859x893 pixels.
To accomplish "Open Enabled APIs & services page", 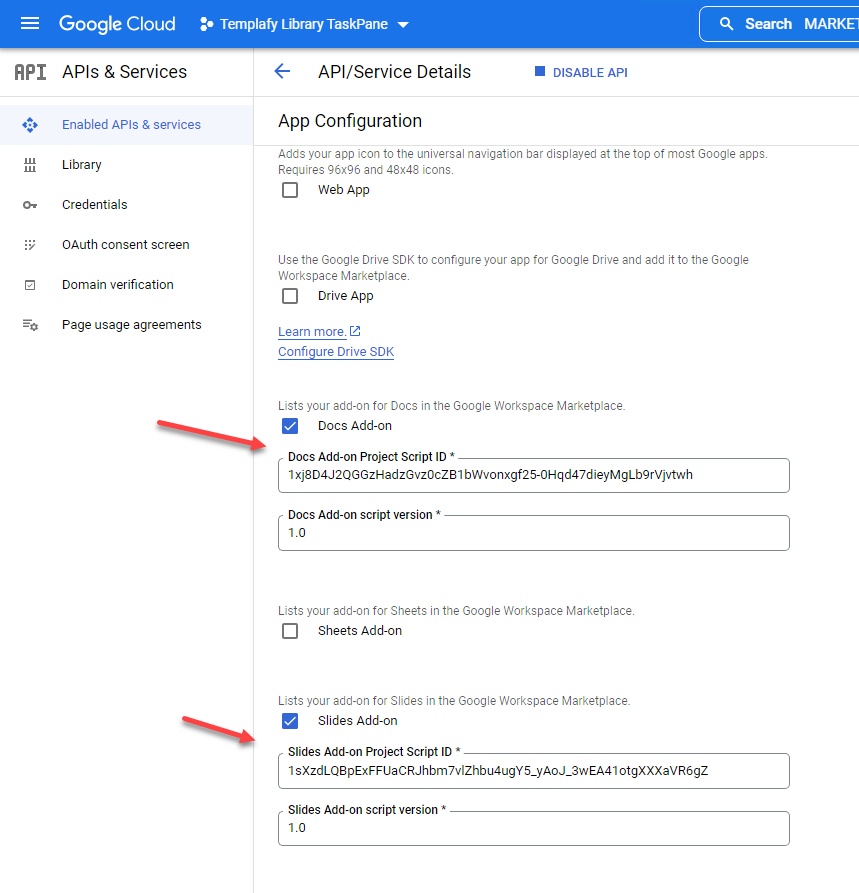I will [126, 125].
